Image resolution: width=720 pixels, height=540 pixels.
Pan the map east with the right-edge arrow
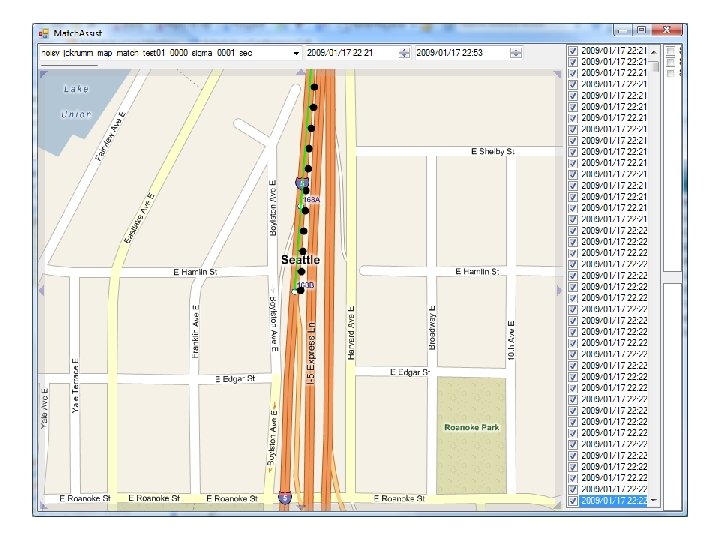(559, 290)
